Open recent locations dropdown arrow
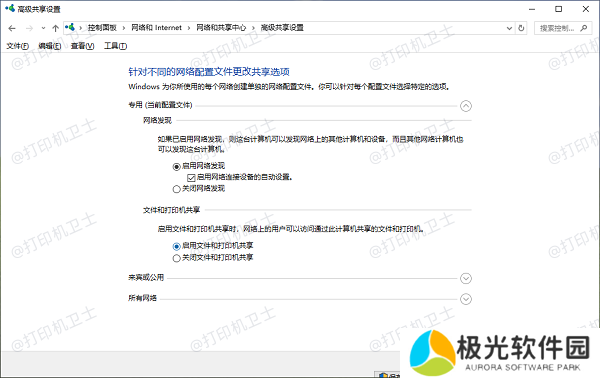Viewport: 600px width, 378px height. click(x=43, y=28)
